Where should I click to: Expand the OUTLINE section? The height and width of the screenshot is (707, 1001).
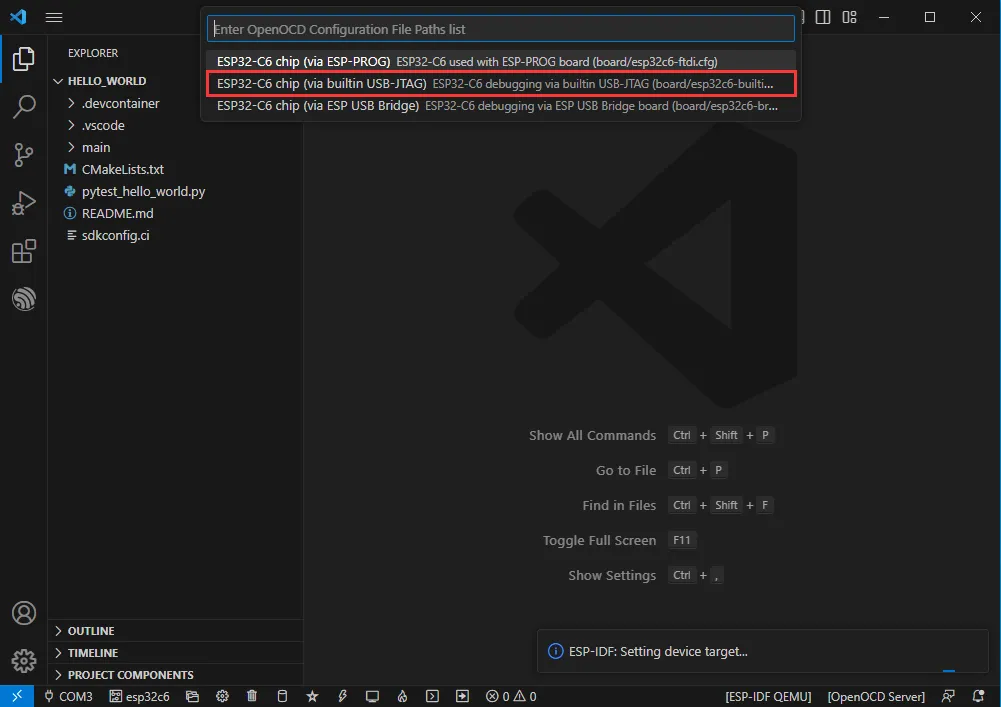[x=90, y=631]
